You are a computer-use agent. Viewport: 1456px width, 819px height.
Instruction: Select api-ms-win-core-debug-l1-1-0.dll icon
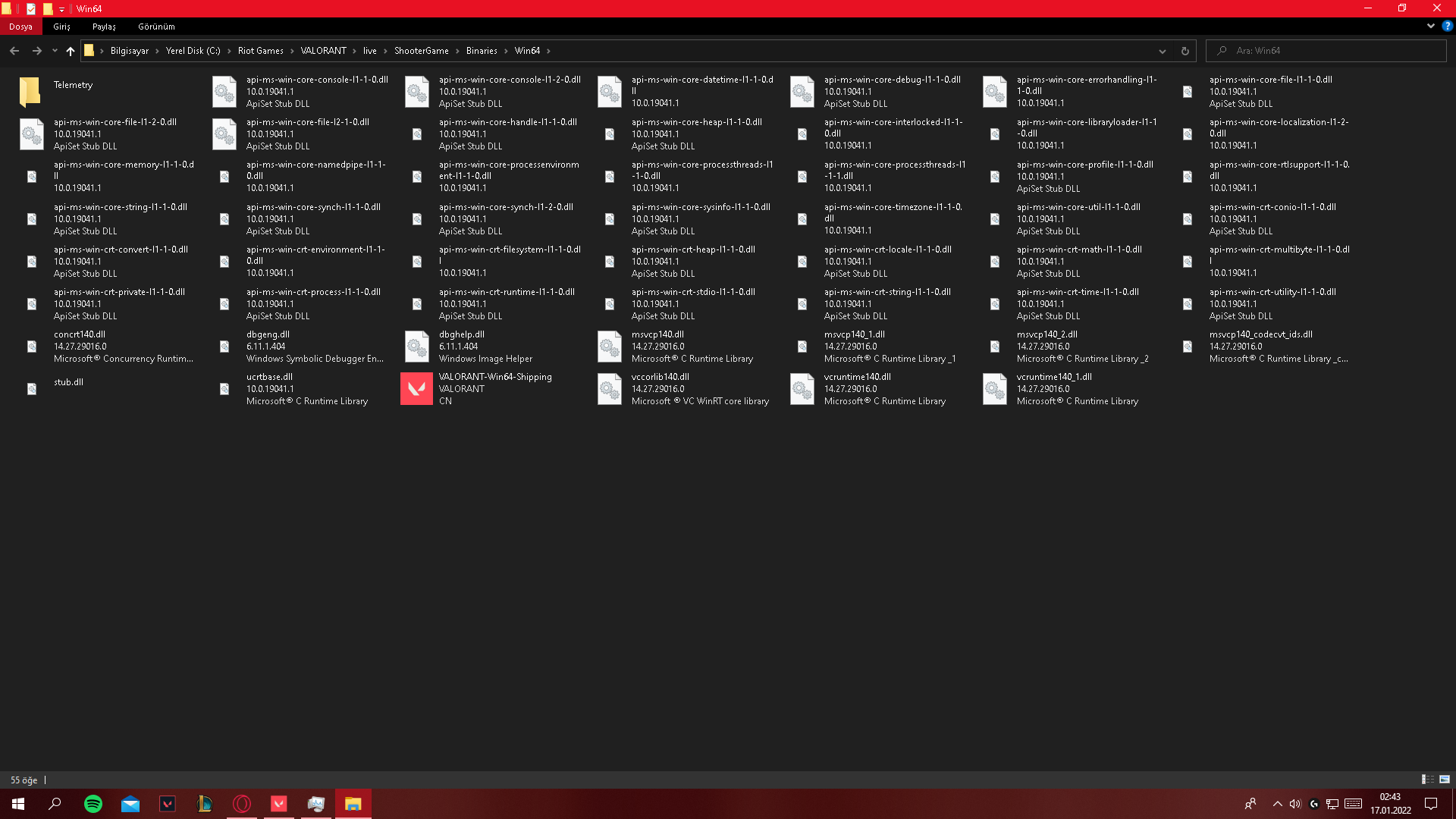pos(802,92)
